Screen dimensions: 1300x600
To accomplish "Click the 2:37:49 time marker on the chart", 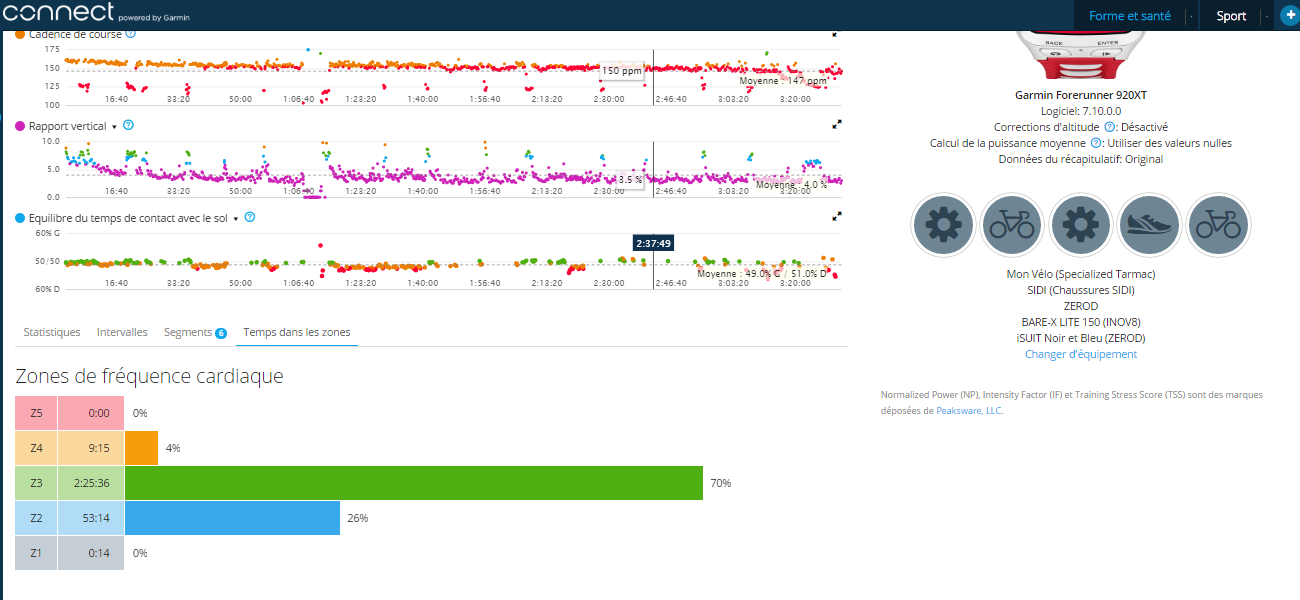I will (653, 241).
